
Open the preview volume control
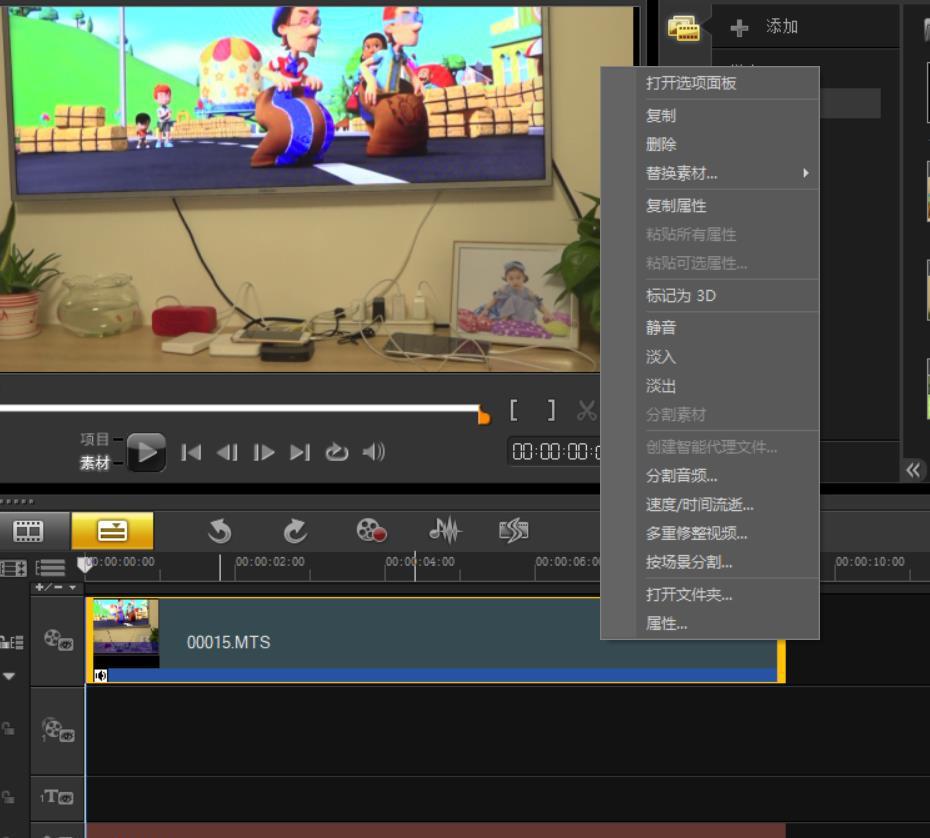[x=374, y=452]
